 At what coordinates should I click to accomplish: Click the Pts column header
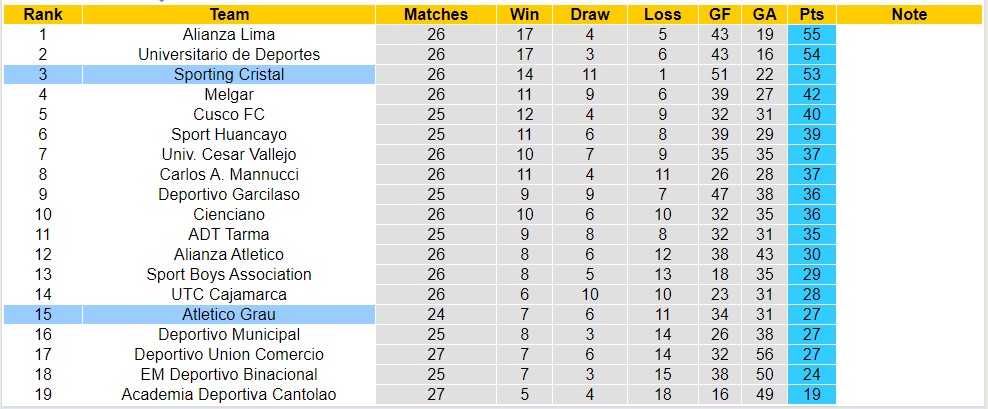click(x=811, y=14)
